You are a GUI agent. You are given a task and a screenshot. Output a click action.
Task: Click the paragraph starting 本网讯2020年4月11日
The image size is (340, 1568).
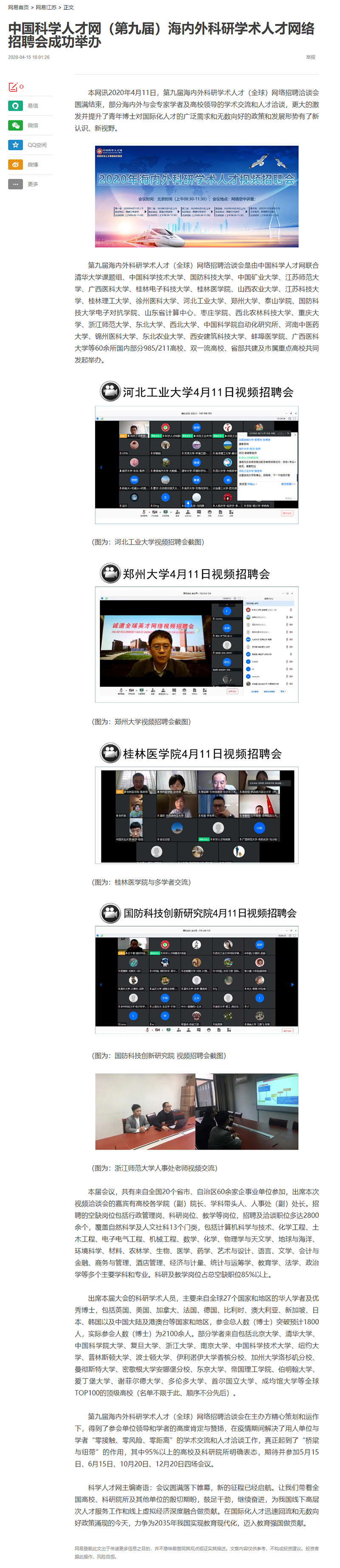point(197,110)
